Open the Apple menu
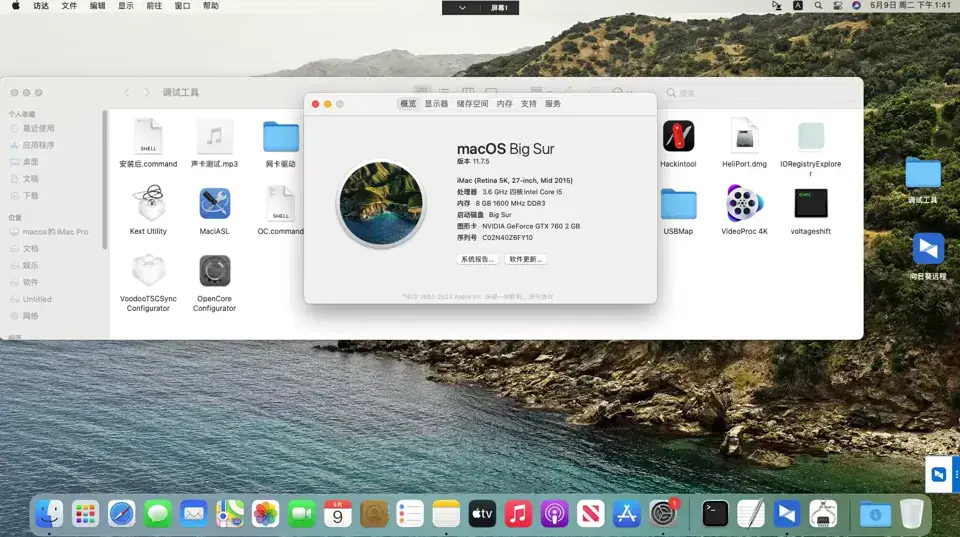Screen dimensions: 960x537 pos(16,6)
